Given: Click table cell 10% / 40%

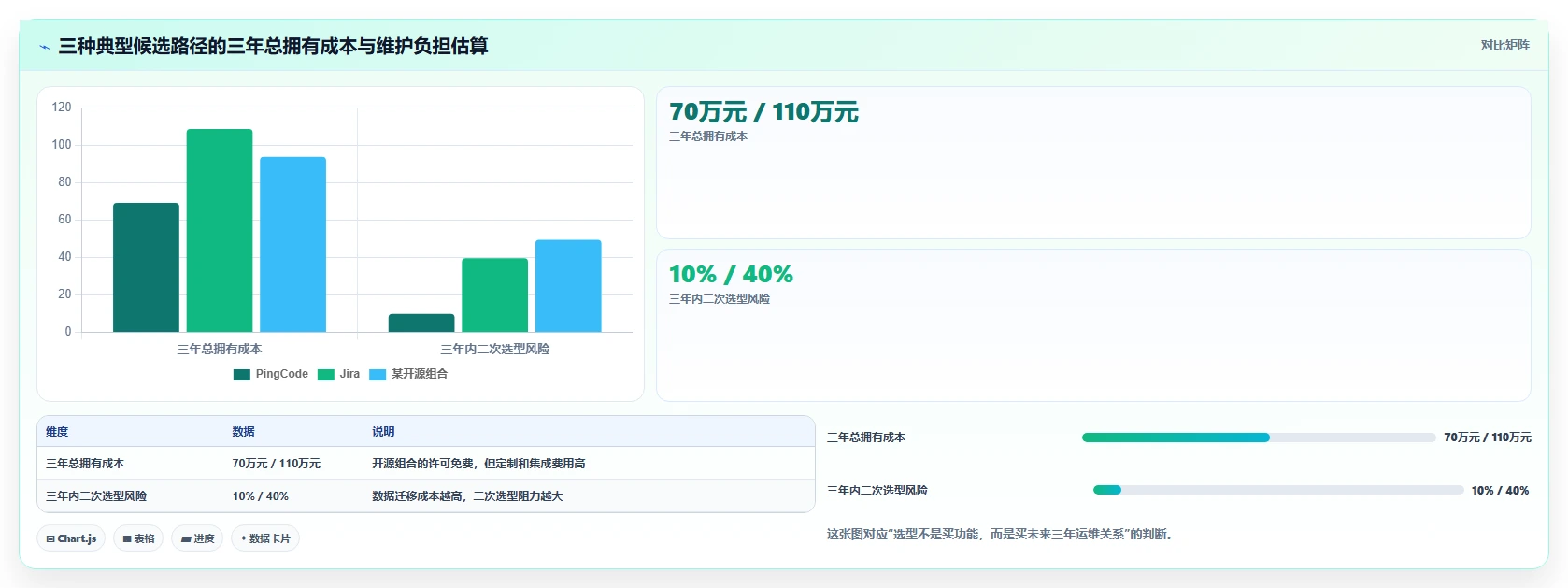Looking at the screenshot, I should click(261, 496).
